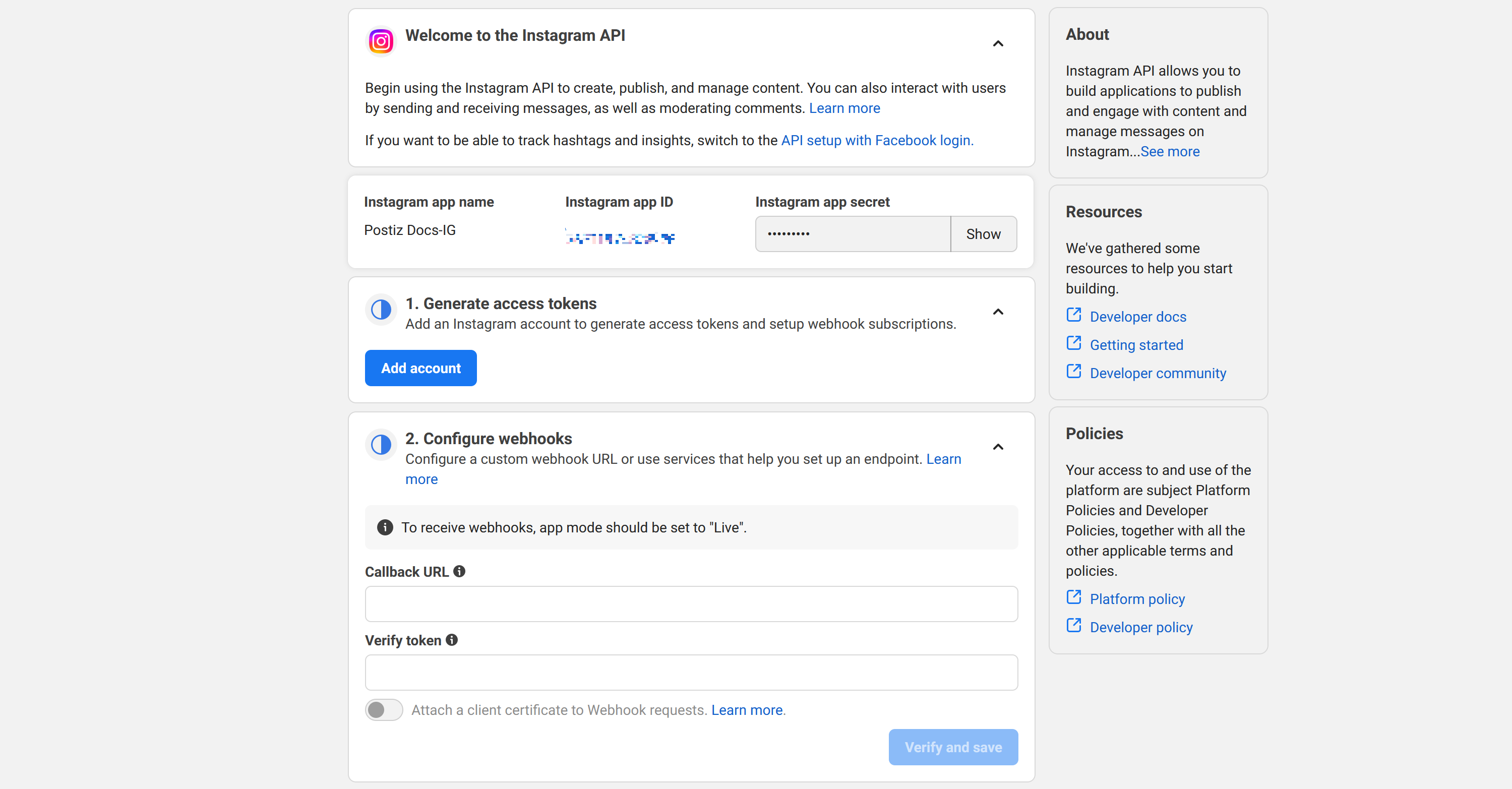
Task: Click the Verify and save button
Action: coord(953,747)
